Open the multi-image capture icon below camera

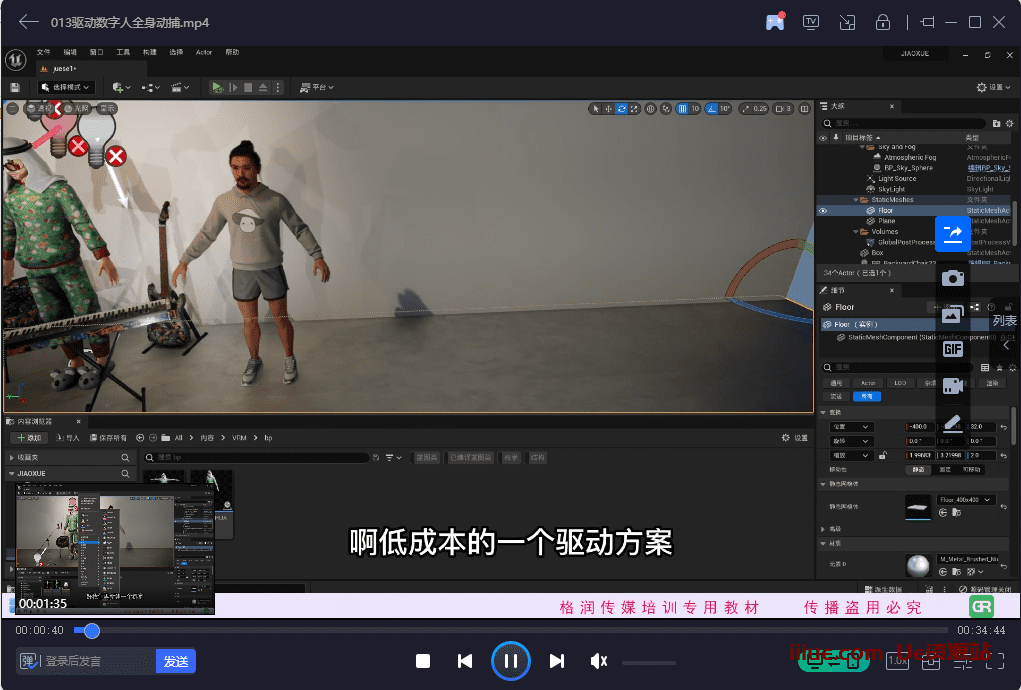[x=952, y=314]
